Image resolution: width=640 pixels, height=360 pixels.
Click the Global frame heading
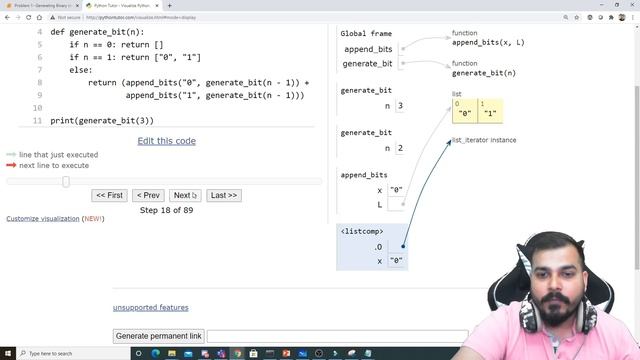[366, 33]
